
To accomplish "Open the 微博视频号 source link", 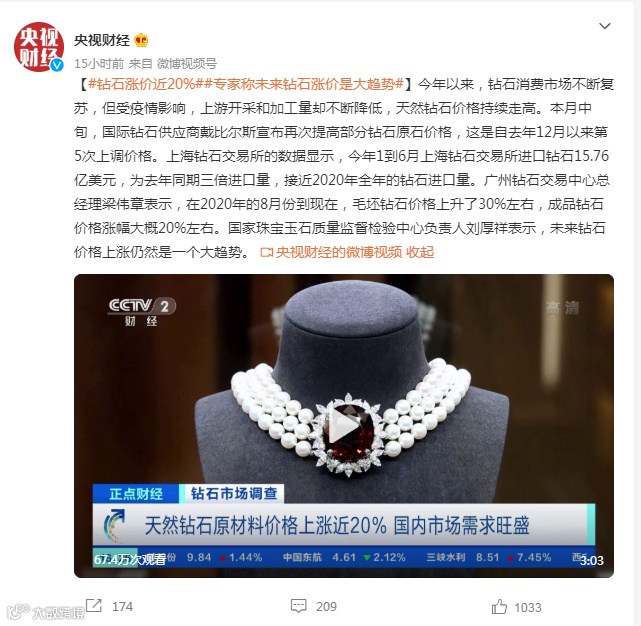I will 187,63.
